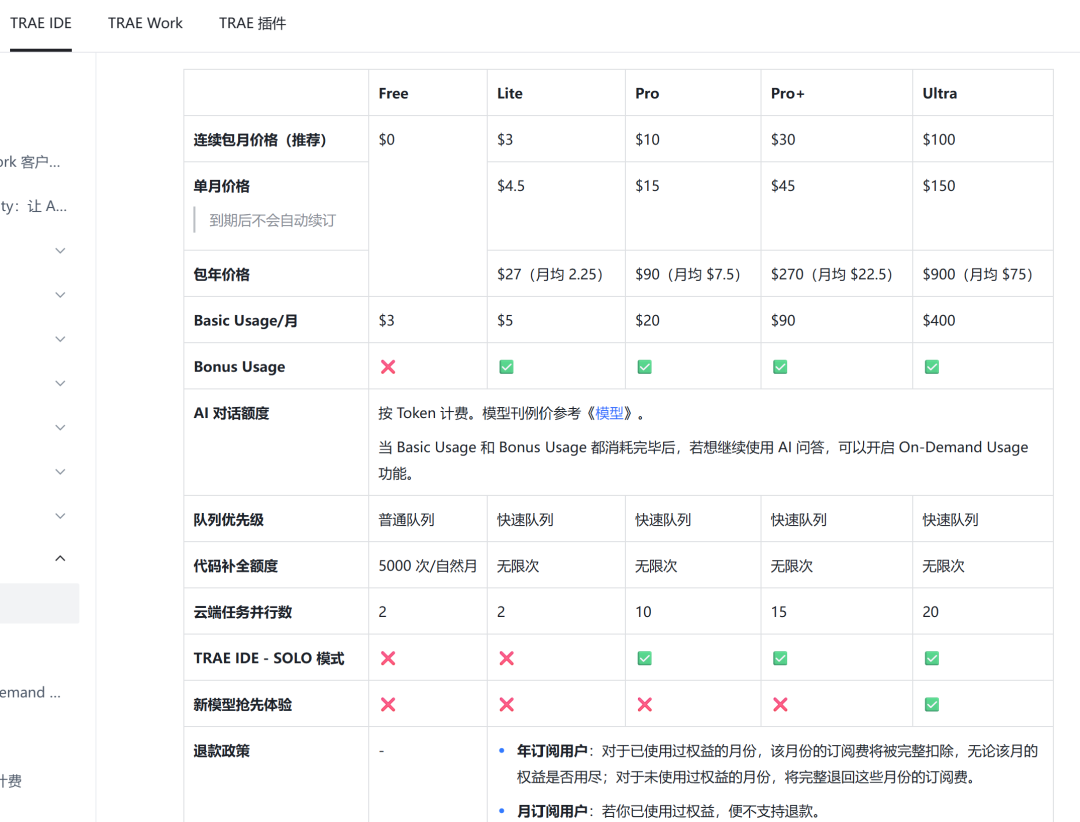Open the 模型 link in AI 对话额度
The width and height of the screenshot is (1080, 822).
point(609,413)
